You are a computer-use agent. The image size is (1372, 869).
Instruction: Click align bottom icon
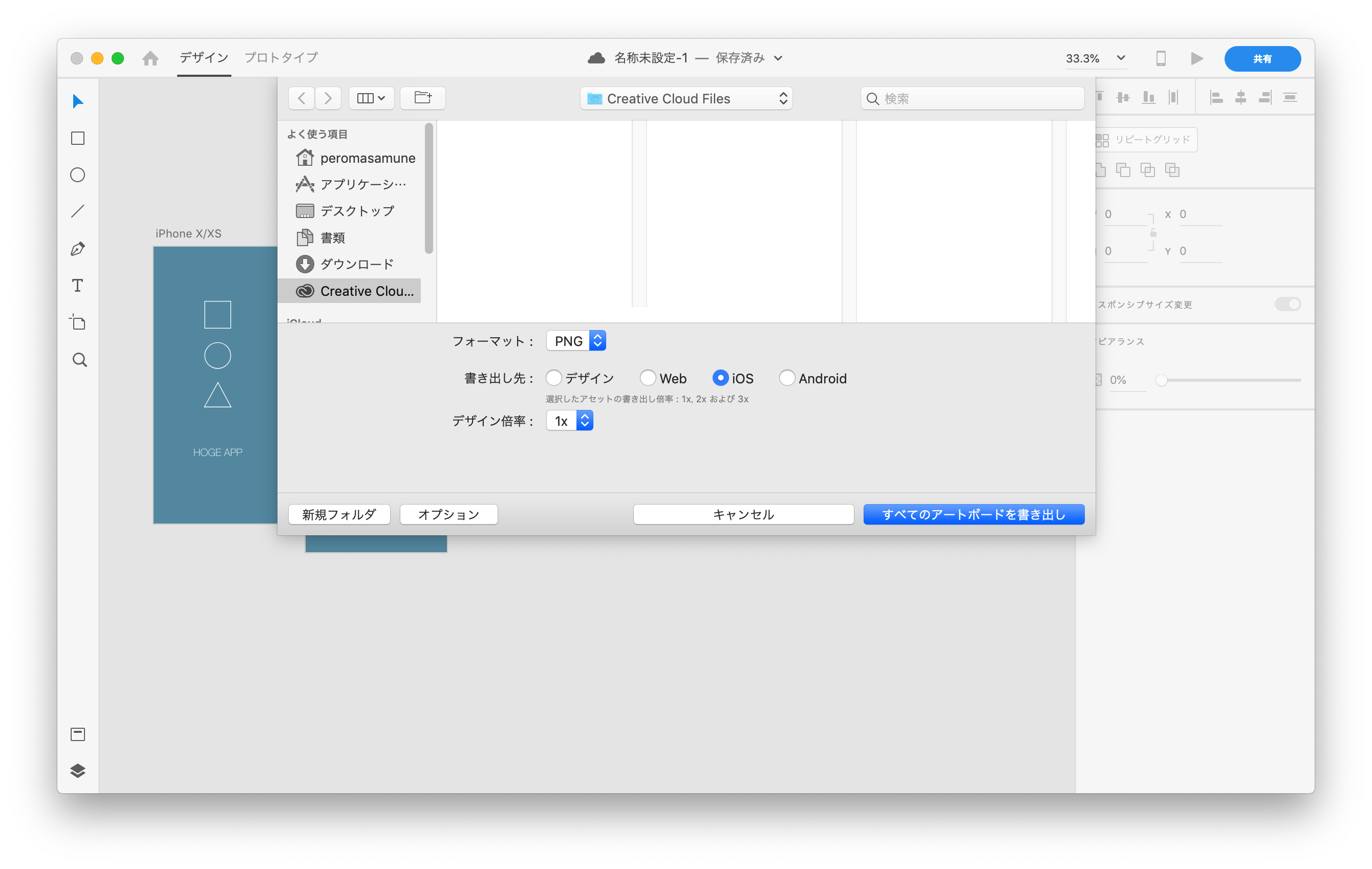[1149, 98]
